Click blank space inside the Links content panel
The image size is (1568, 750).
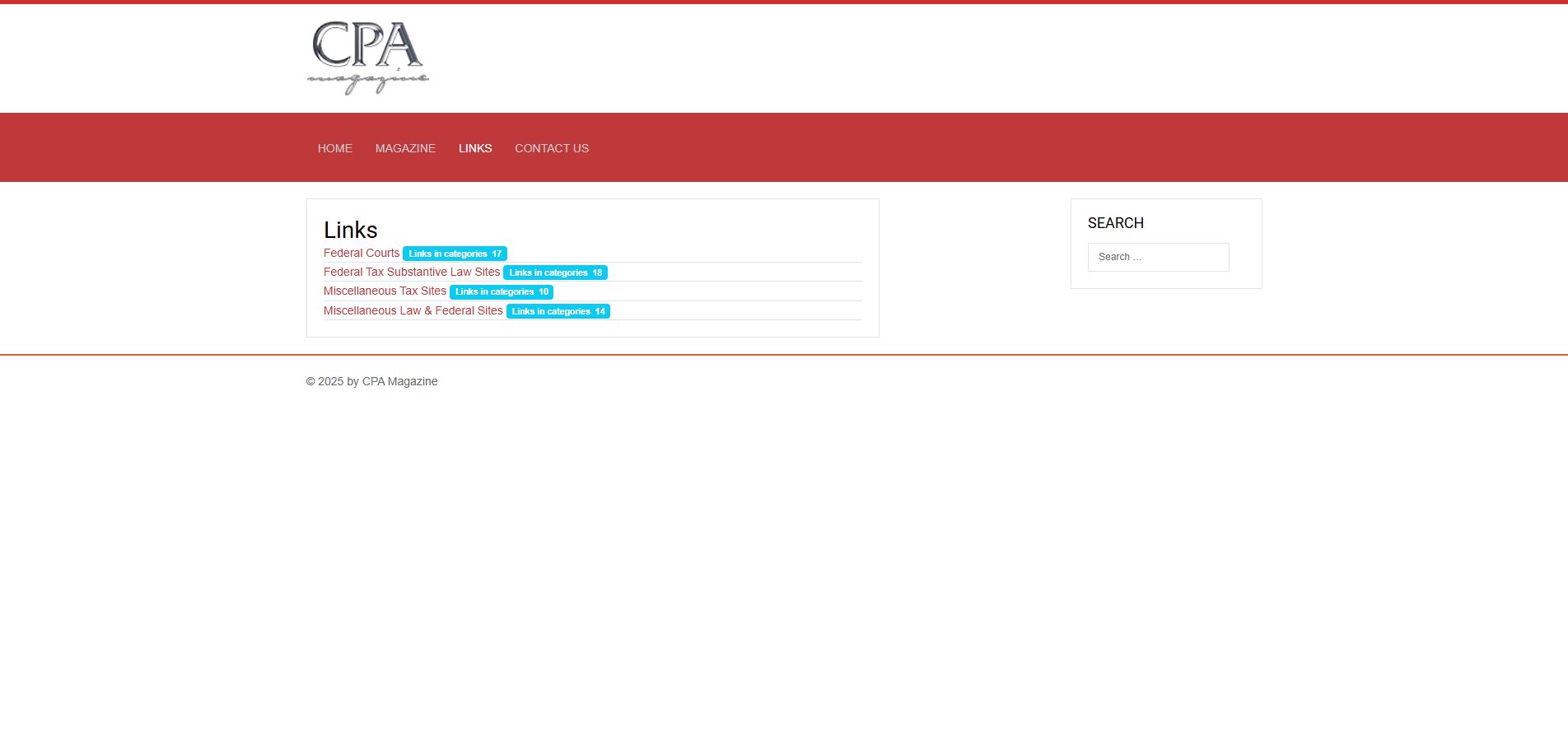[700, 226]
